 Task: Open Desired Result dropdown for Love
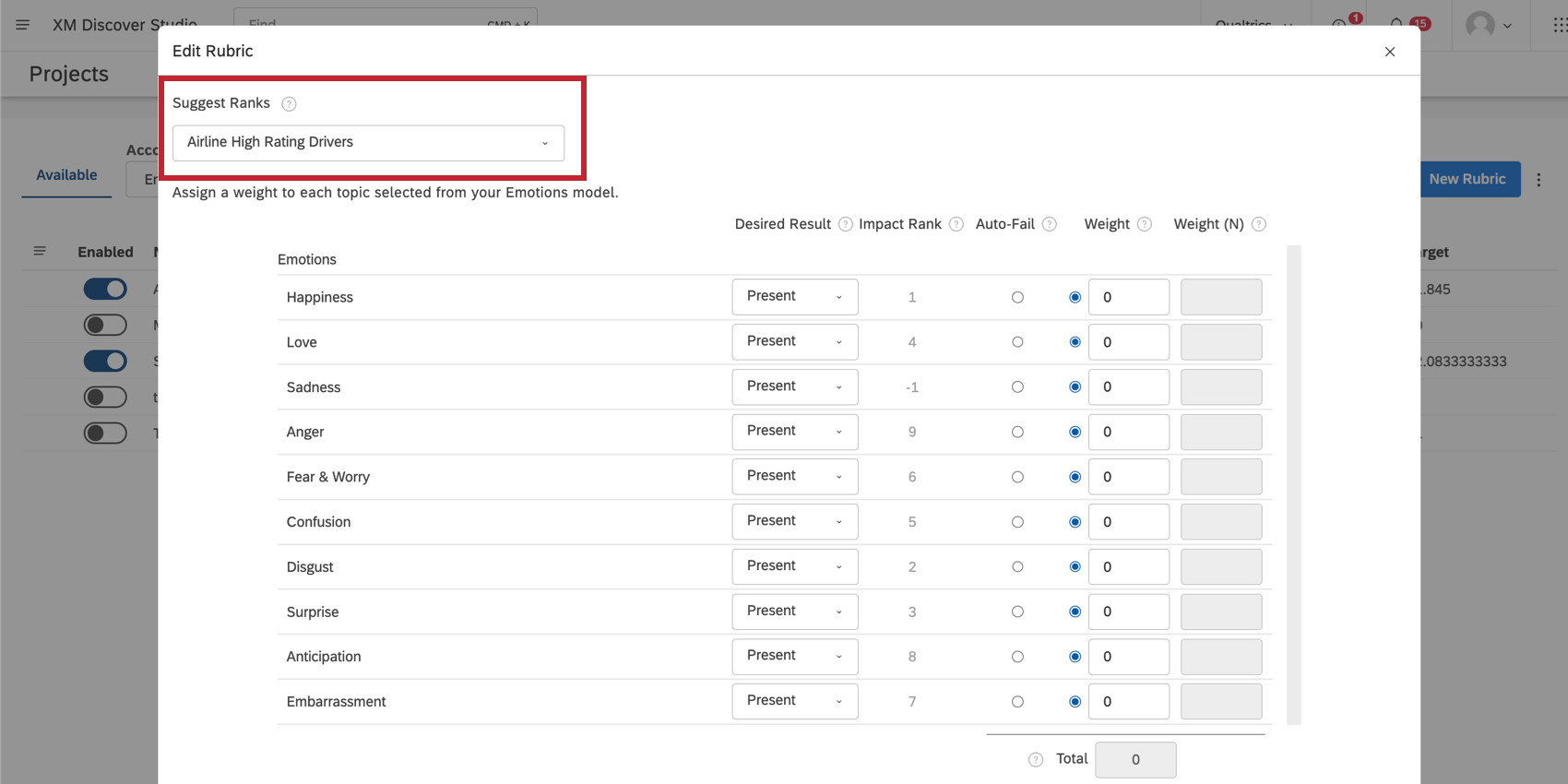click(794, 342)
